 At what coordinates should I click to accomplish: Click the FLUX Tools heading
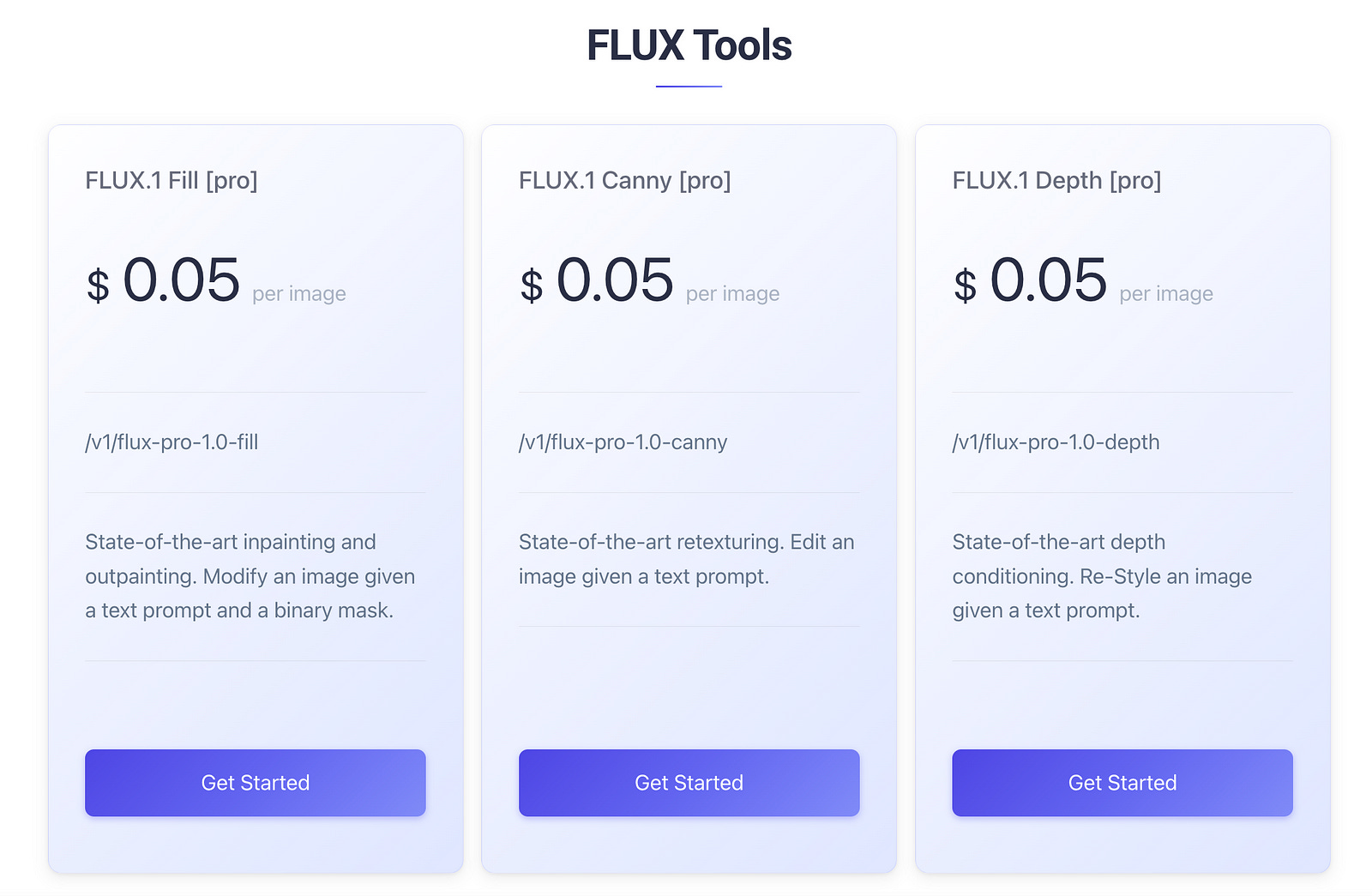(689, 46)
